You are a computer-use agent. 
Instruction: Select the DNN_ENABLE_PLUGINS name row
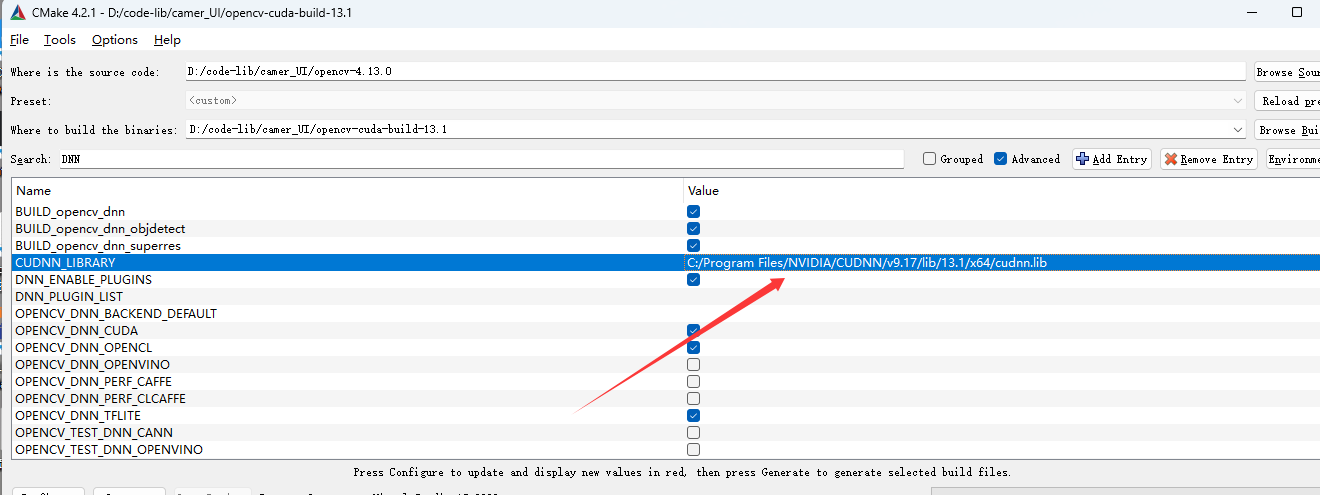click(347, 280)
